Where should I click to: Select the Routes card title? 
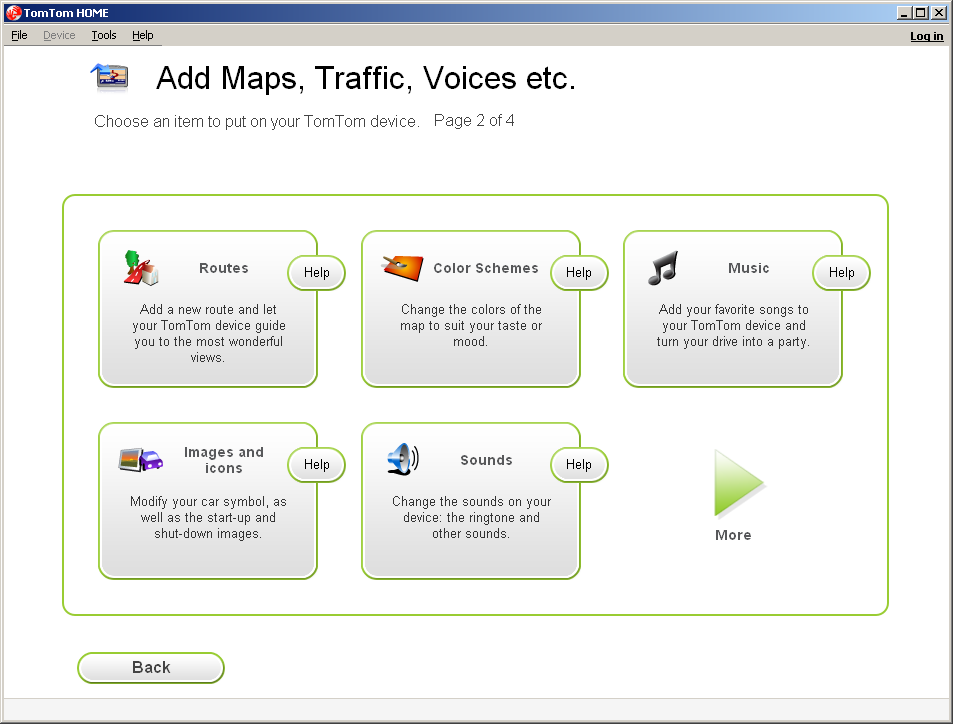[x=224, y=268]
